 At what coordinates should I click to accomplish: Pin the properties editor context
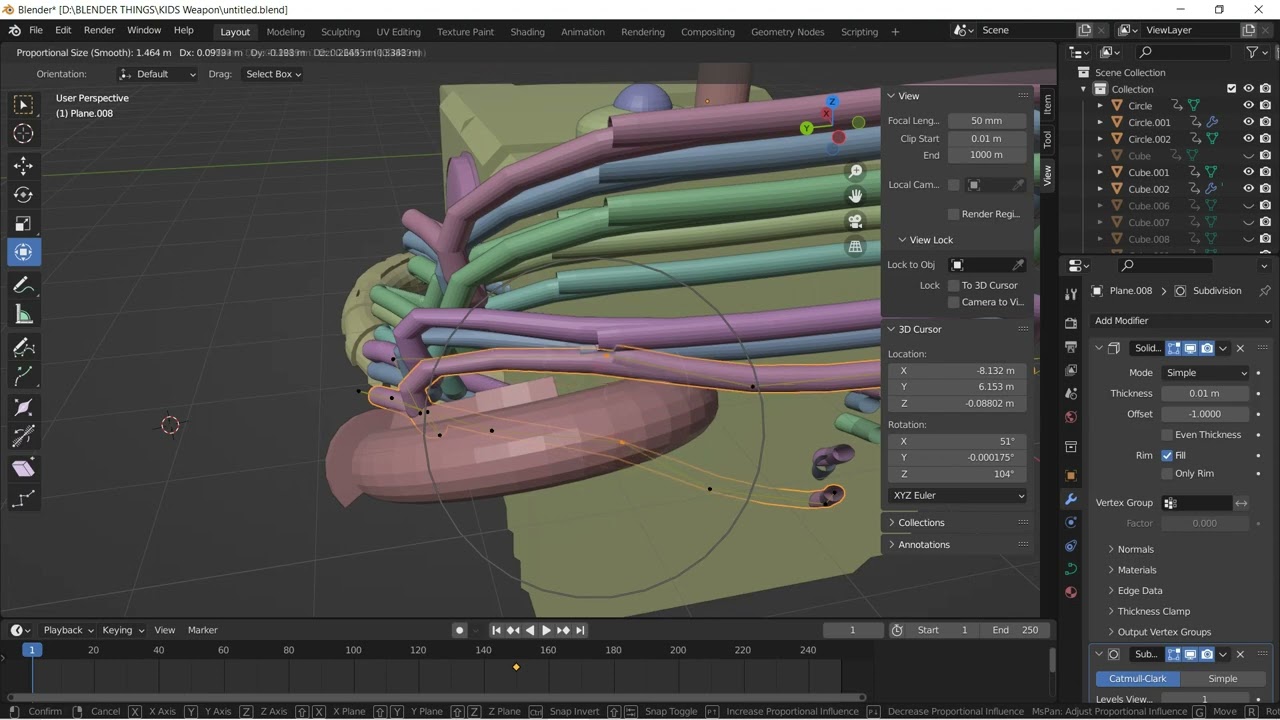tap(1263, 291)
